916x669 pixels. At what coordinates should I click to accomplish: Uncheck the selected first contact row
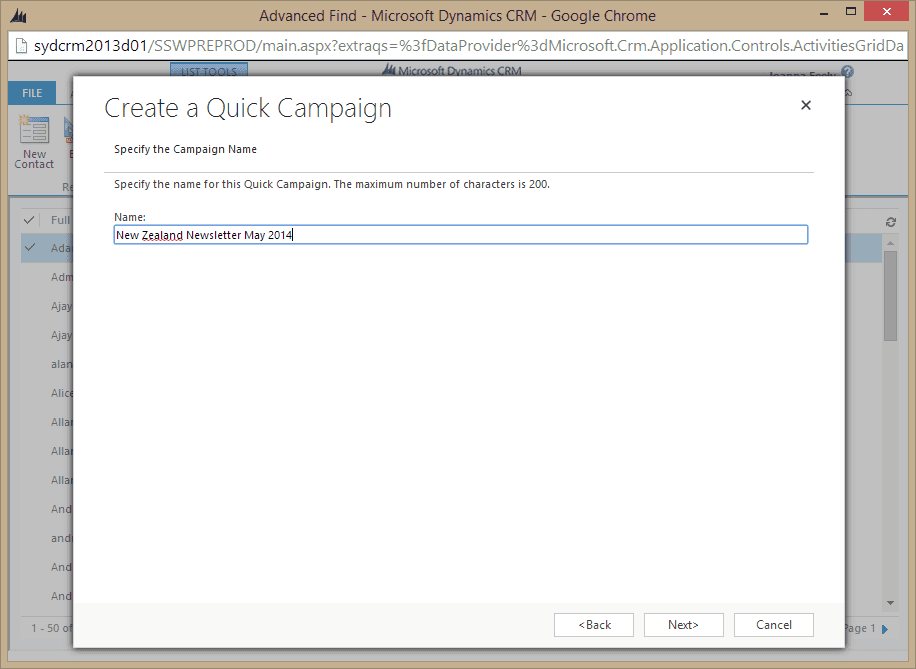point(30,248)
